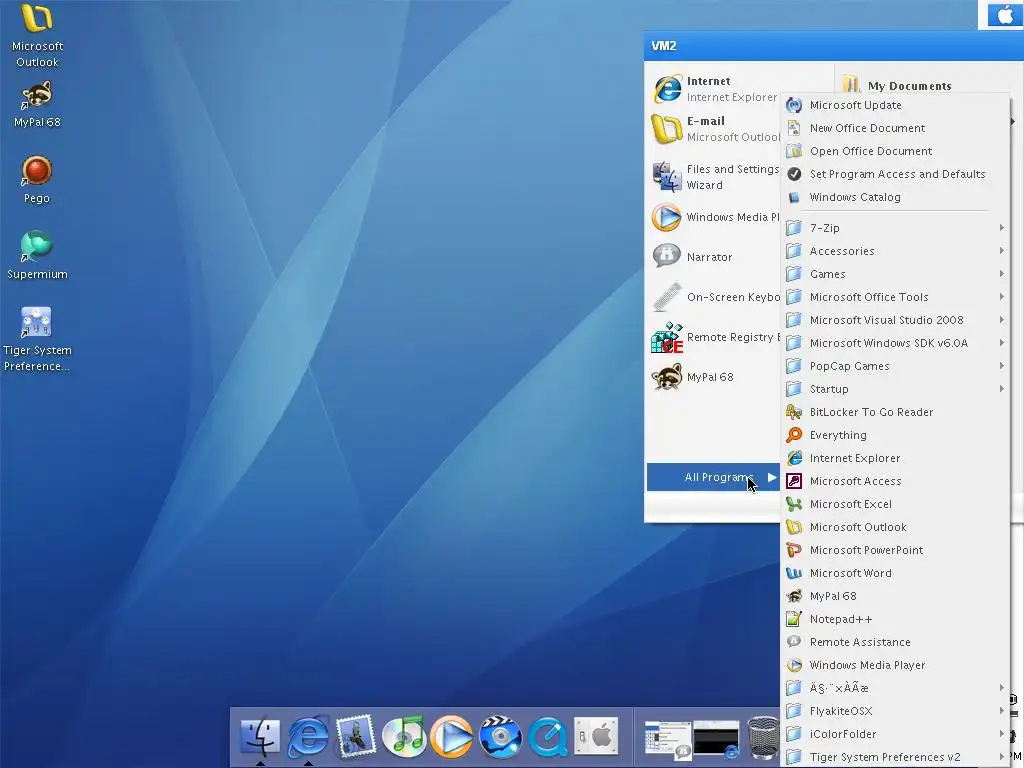
Task: Launch Everything search program
Action: click(895, 435)
